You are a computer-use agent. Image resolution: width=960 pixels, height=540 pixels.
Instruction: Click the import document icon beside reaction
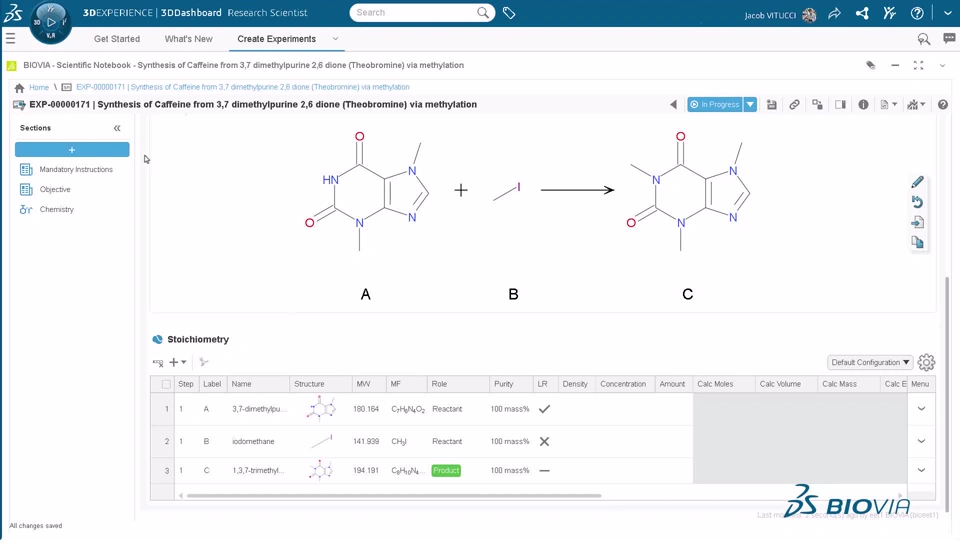coord(917,222)
